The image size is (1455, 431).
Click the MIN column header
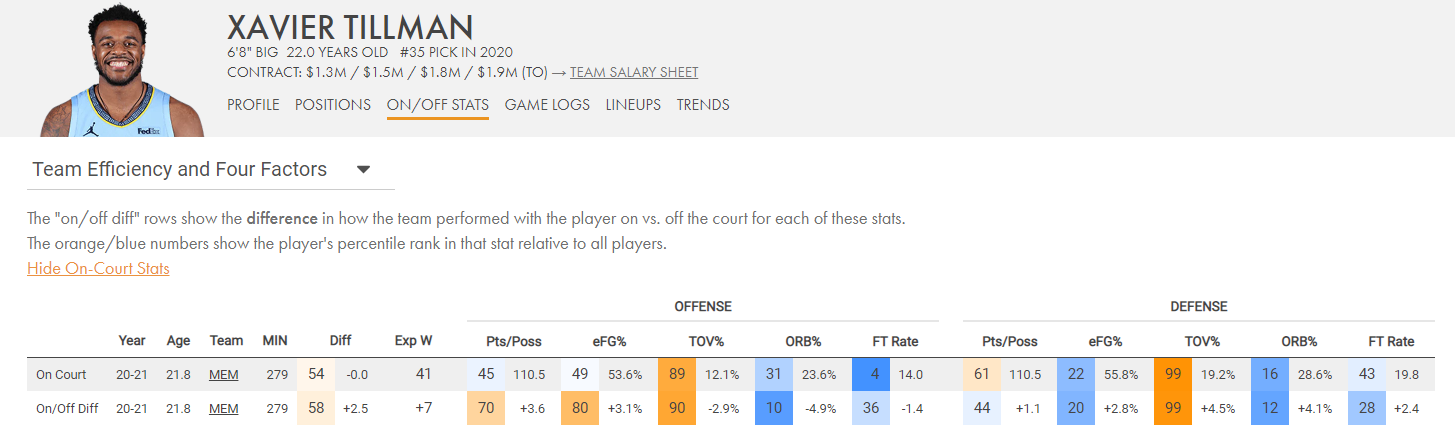pyautogui.click(x=275, y=341)
